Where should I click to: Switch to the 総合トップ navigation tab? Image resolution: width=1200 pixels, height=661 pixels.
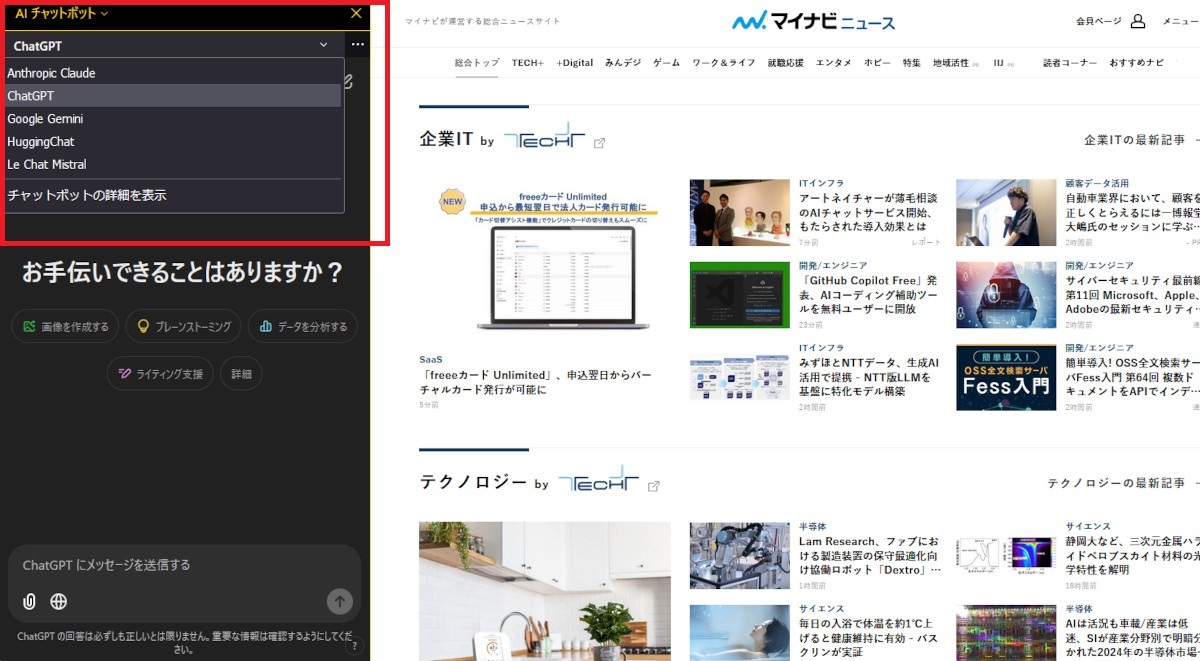pos(477,63)
